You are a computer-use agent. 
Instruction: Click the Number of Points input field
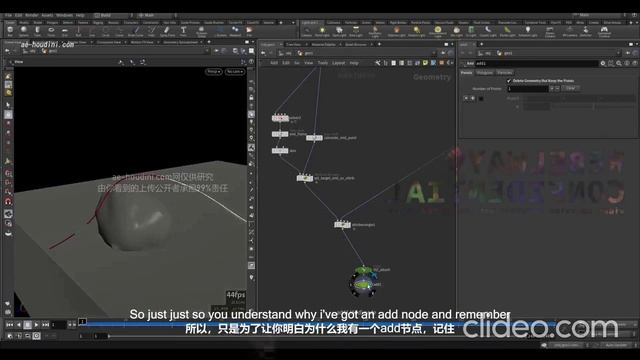point(528,88)
